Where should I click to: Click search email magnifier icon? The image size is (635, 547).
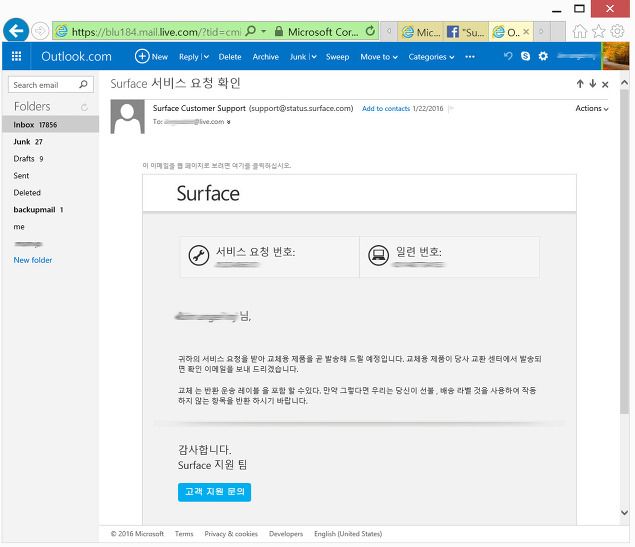(83, 85)
